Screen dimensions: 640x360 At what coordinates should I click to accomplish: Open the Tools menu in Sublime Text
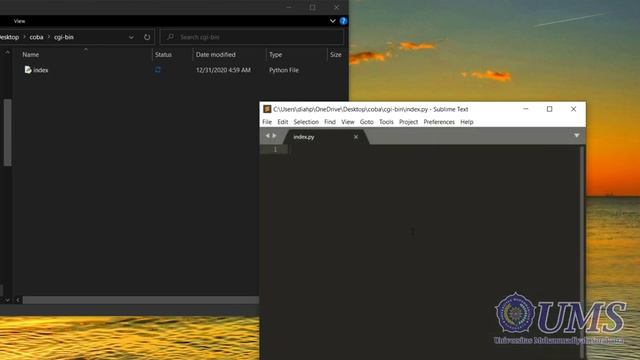tap(386, 122)
